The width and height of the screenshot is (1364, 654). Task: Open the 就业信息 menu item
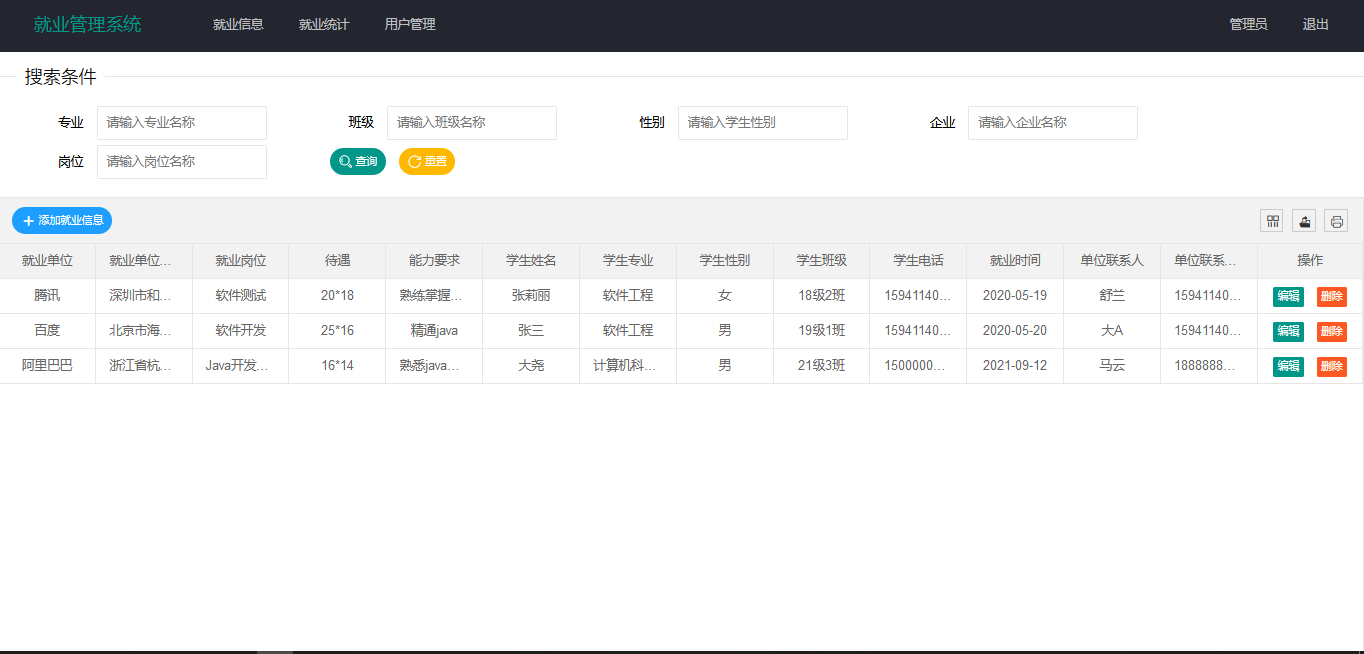[x=238, y=24]
